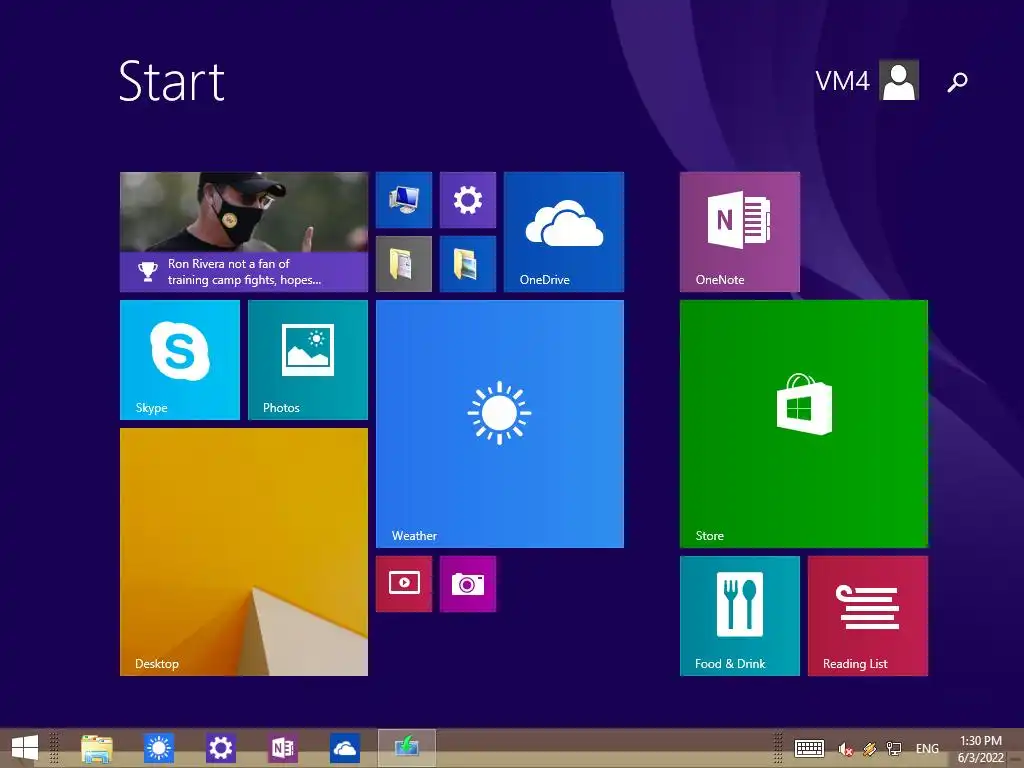Open the Documents folder small tile
1024x768 pixels.
point(404,264)
